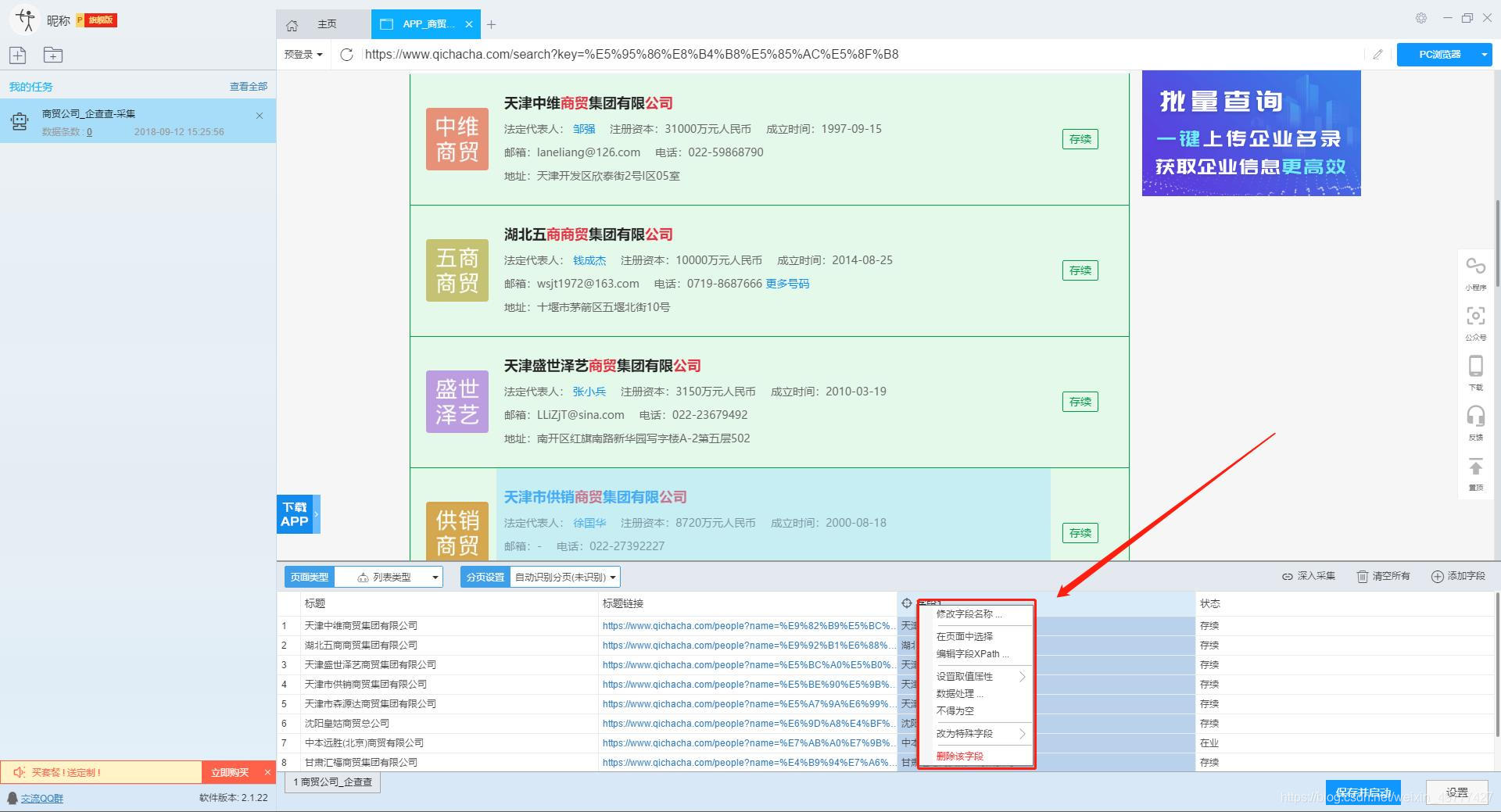Select the 1 商贸公司_企查查 sheet tab
This screenshot has height=812, width=1501.
tap(333, 782)
